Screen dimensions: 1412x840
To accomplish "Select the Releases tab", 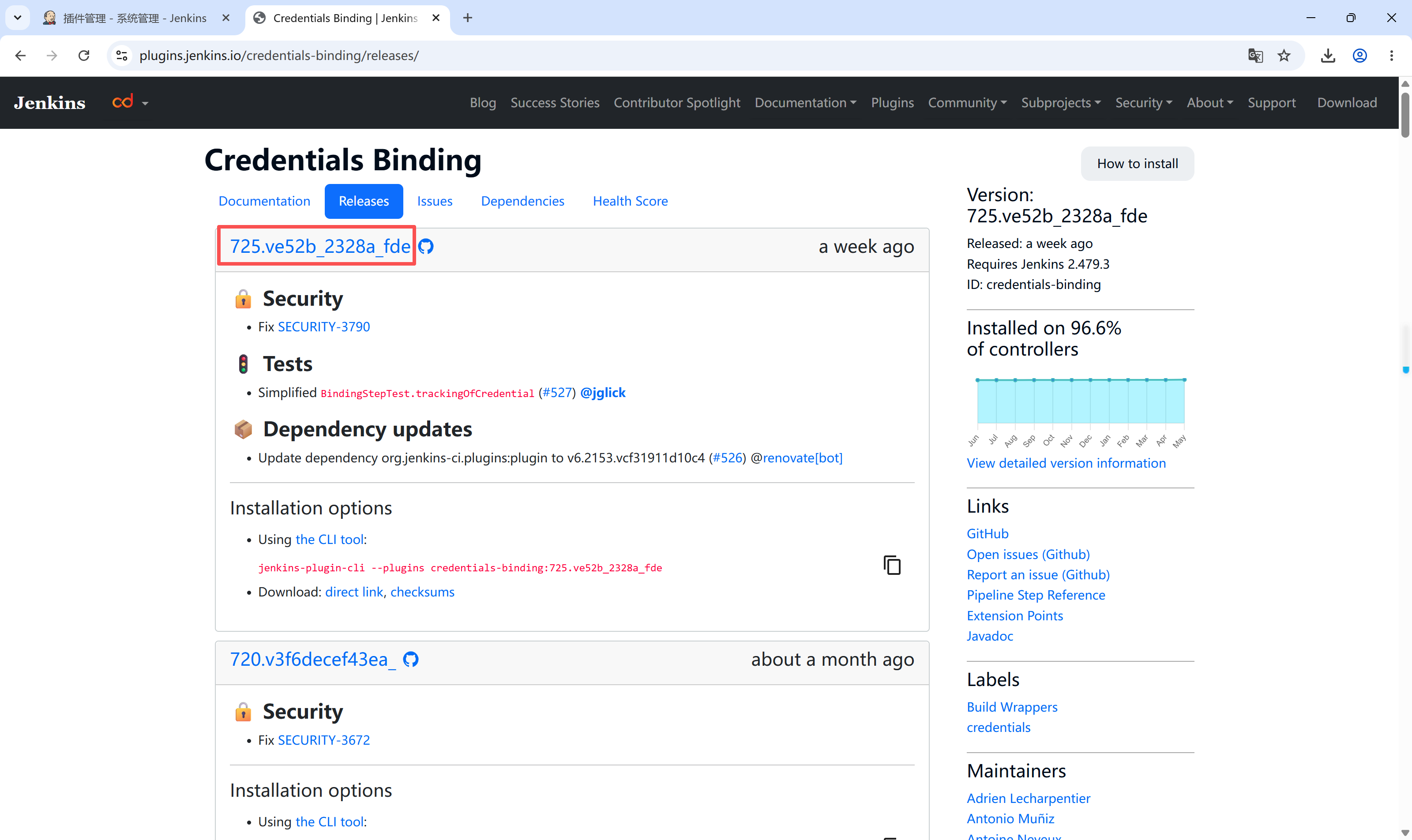I will pyautogui.click(x=364, y=201).
